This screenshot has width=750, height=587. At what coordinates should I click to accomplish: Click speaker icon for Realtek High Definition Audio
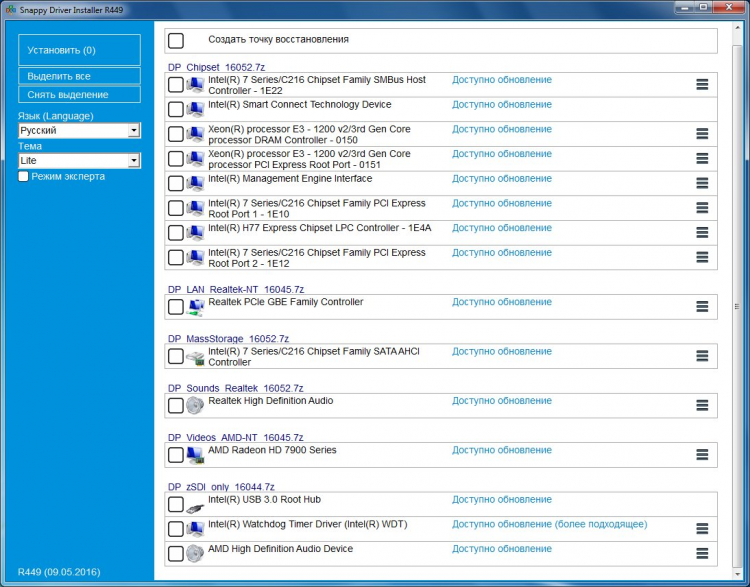tap(195, 406)
